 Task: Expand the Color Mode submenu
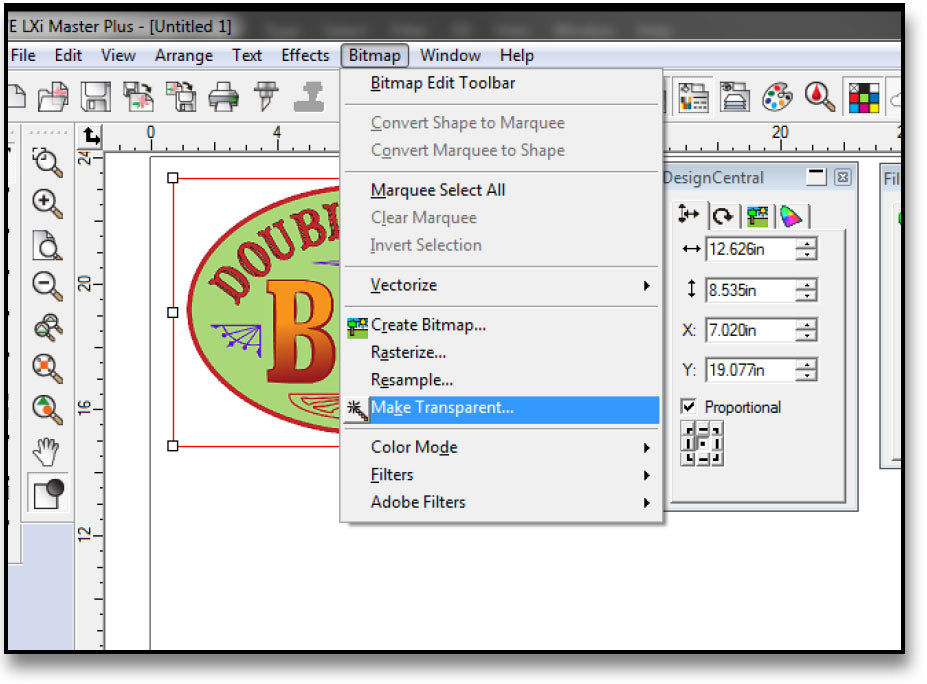click(x=501, y=448)
